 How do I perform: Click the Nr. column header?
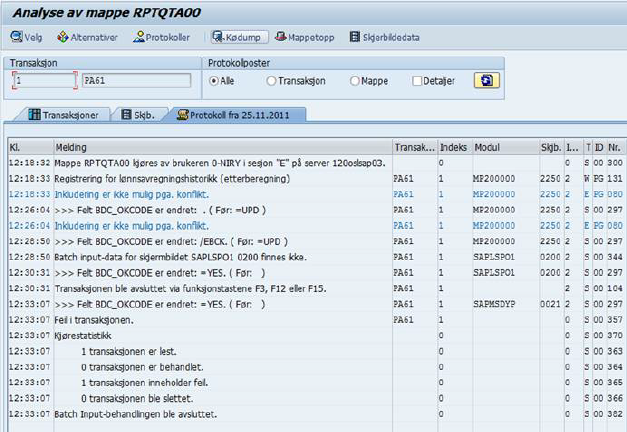[615, 148]
